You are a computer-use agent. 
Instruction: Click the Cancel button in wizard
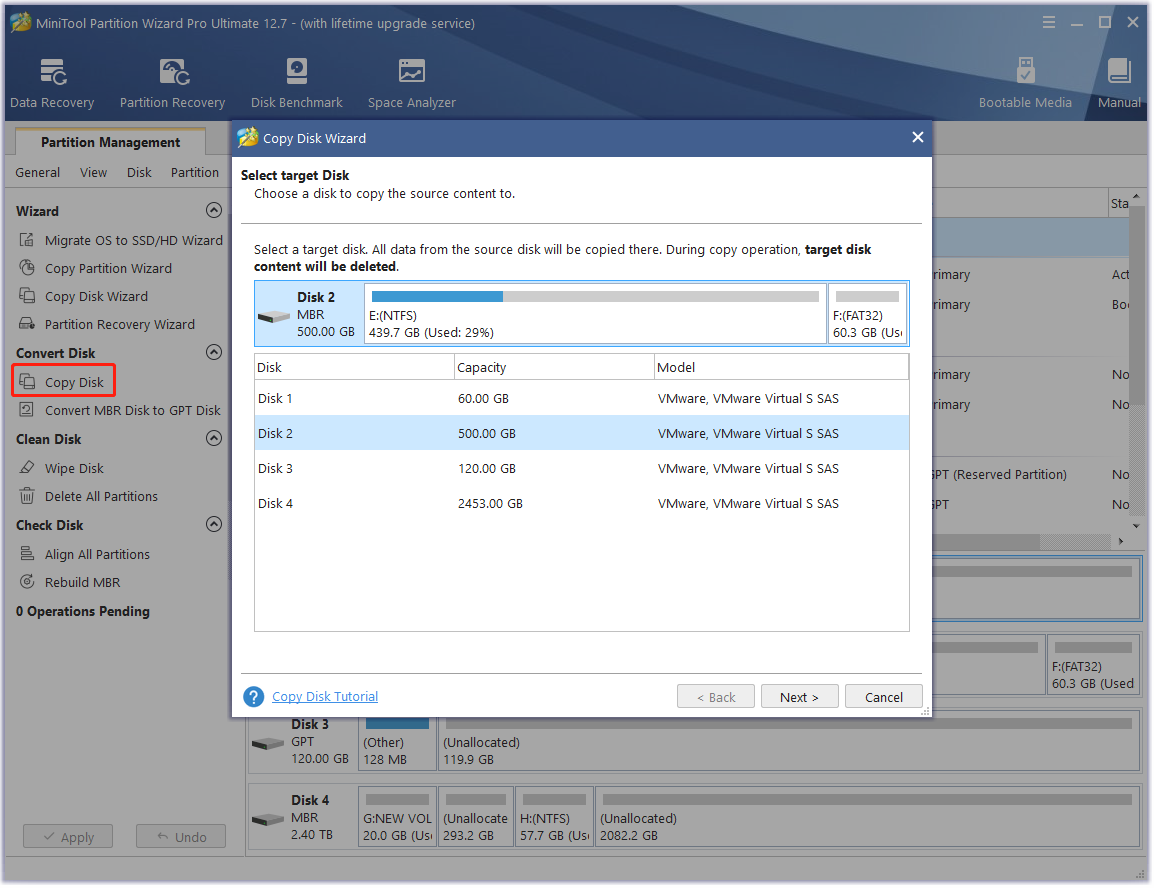click(883, 697)
